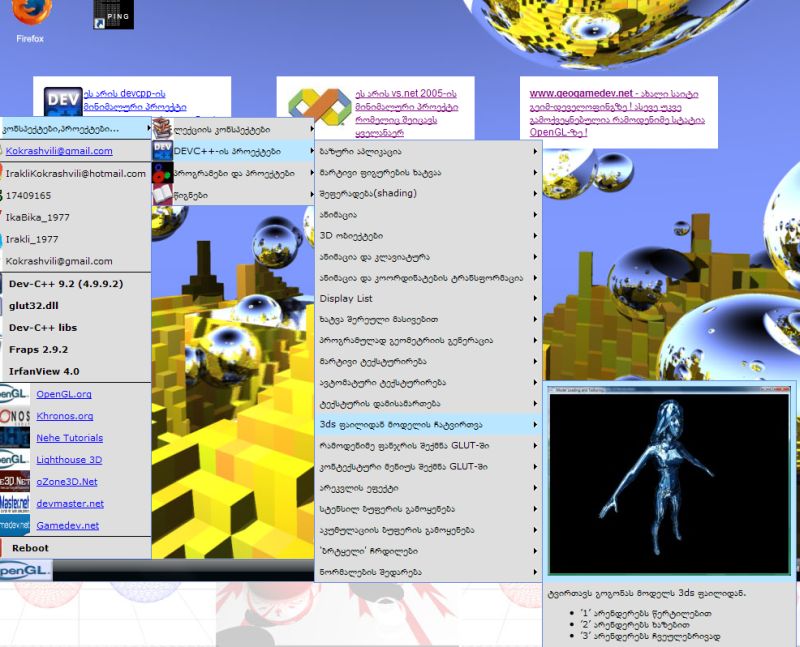Image resolution: width=800 pixels, height=647 pixels.
Task: Open the წიგნები submenu
Action: click(233, 195)
